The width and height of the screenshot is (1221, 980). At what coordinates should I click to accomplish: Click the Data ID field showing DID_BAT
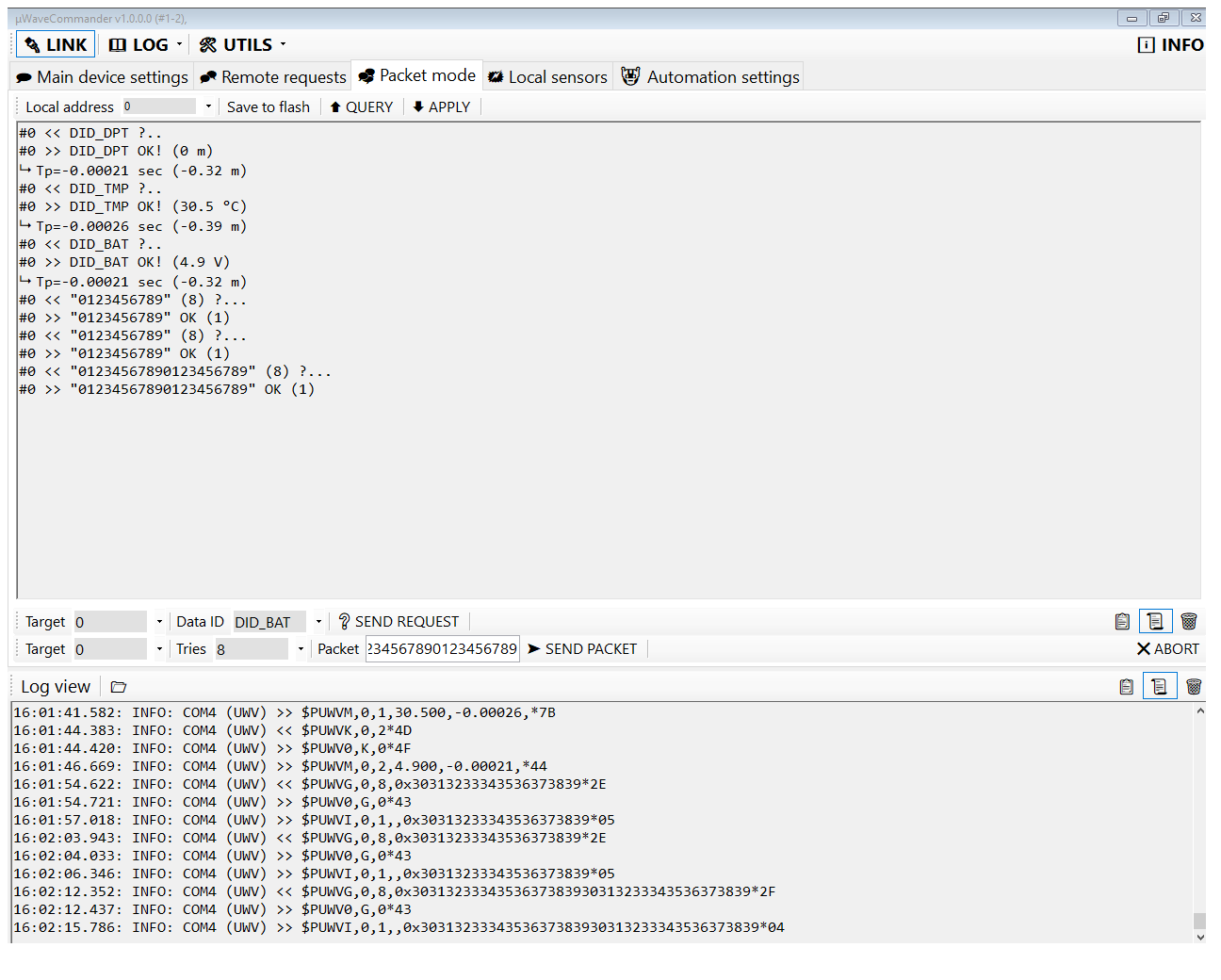point(269,622)
